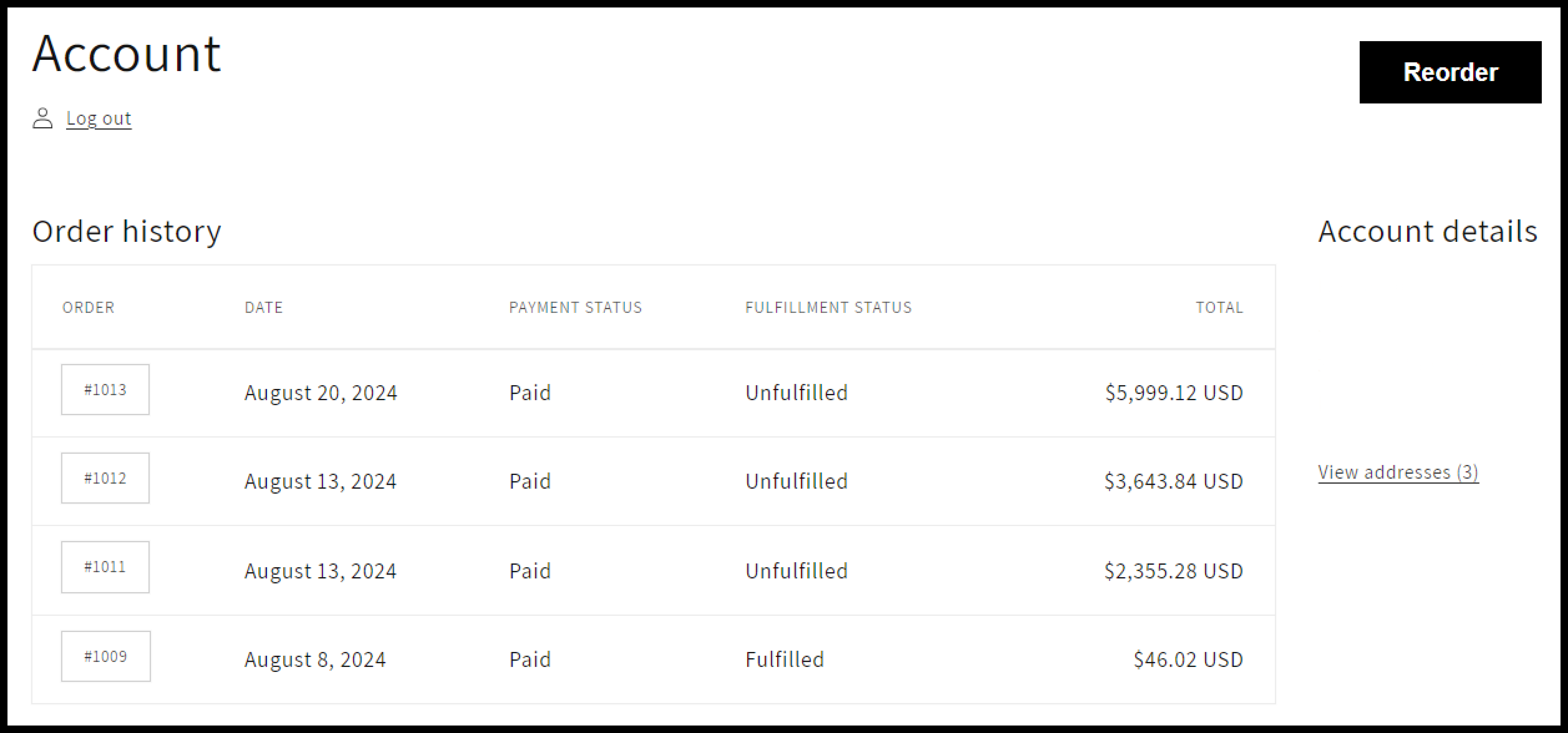Click the Account page heading
Image resolution: width=1568 pixels, height=733 pixels.
coord(127,54)
